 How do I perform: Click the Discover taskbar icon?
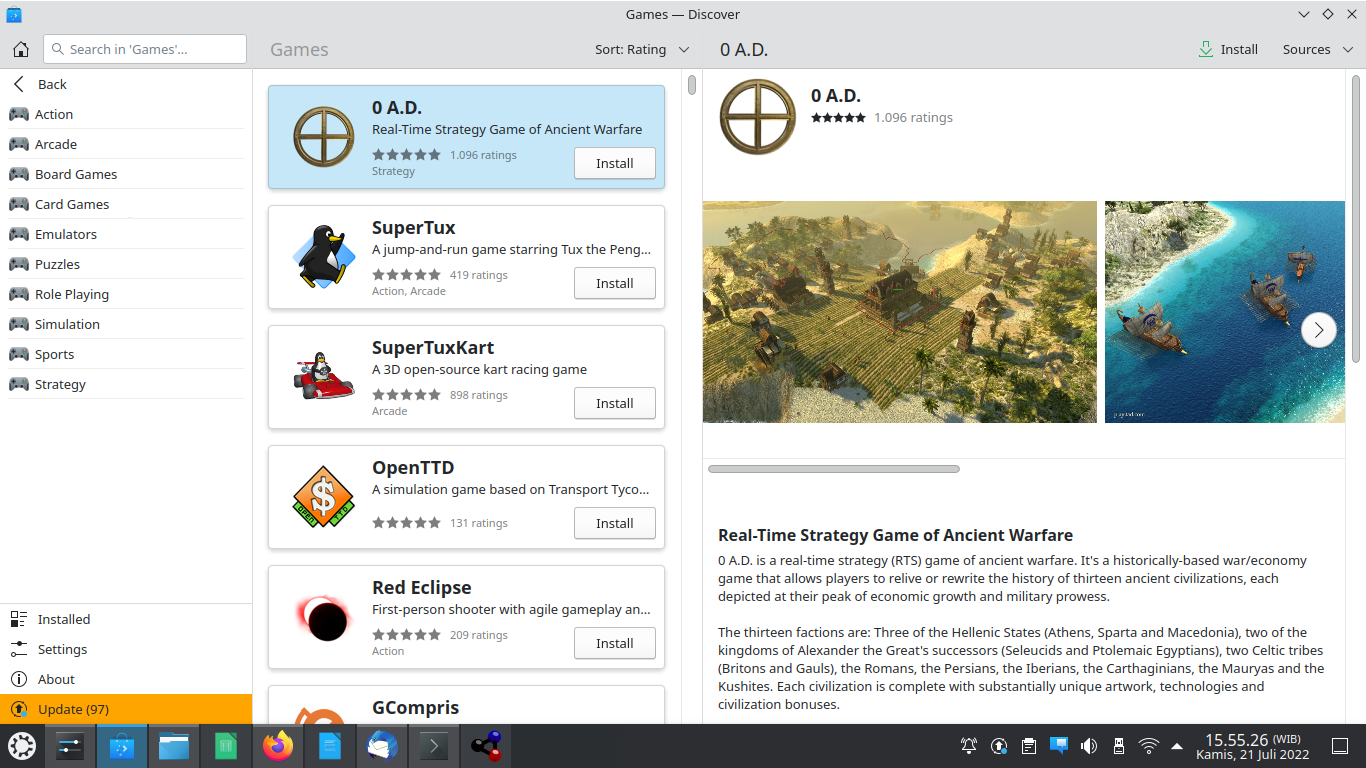(122, 746)
